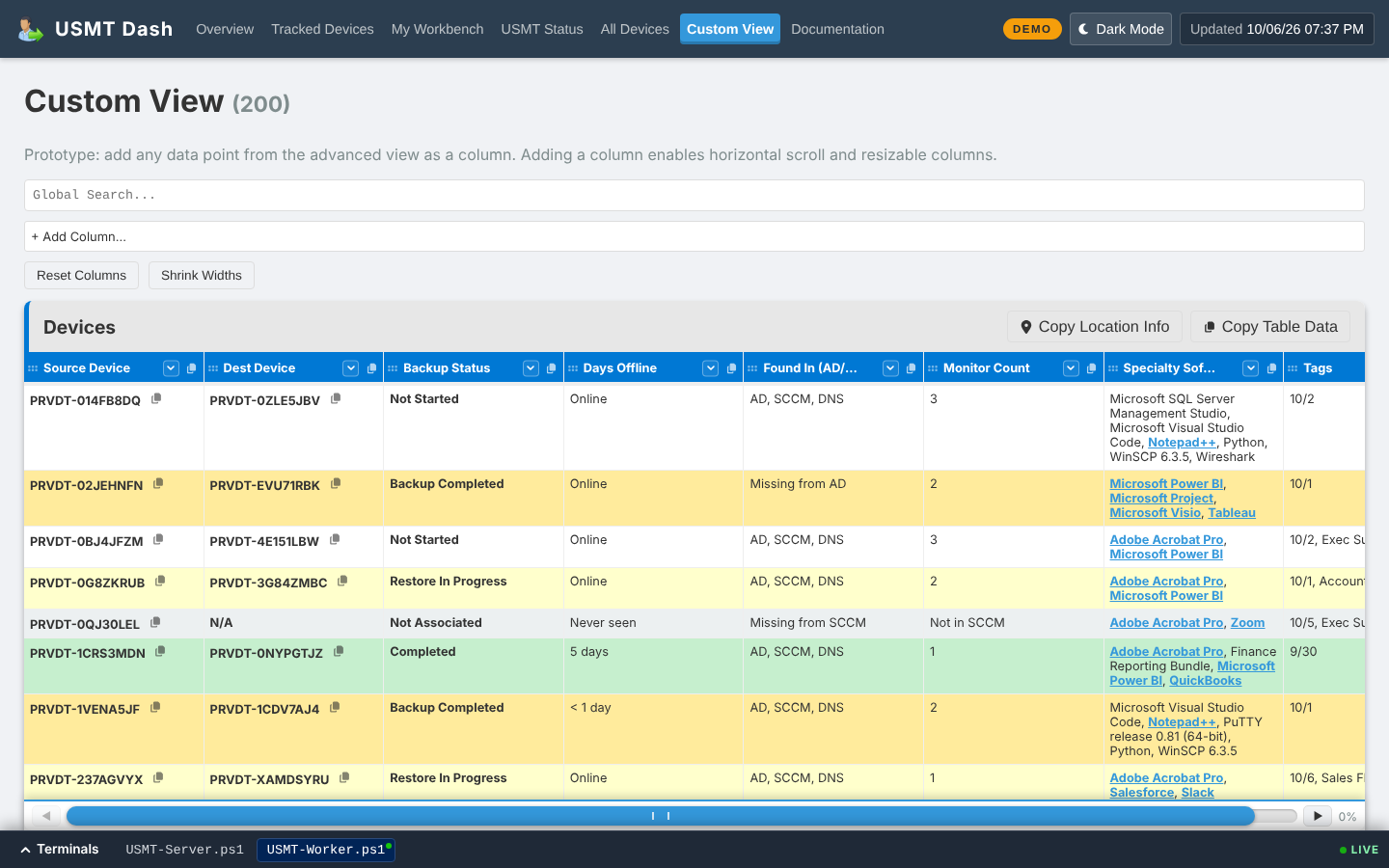
Task: Copy the PRVDT-EVU71RBK destination device name
Action: point(336,483)
